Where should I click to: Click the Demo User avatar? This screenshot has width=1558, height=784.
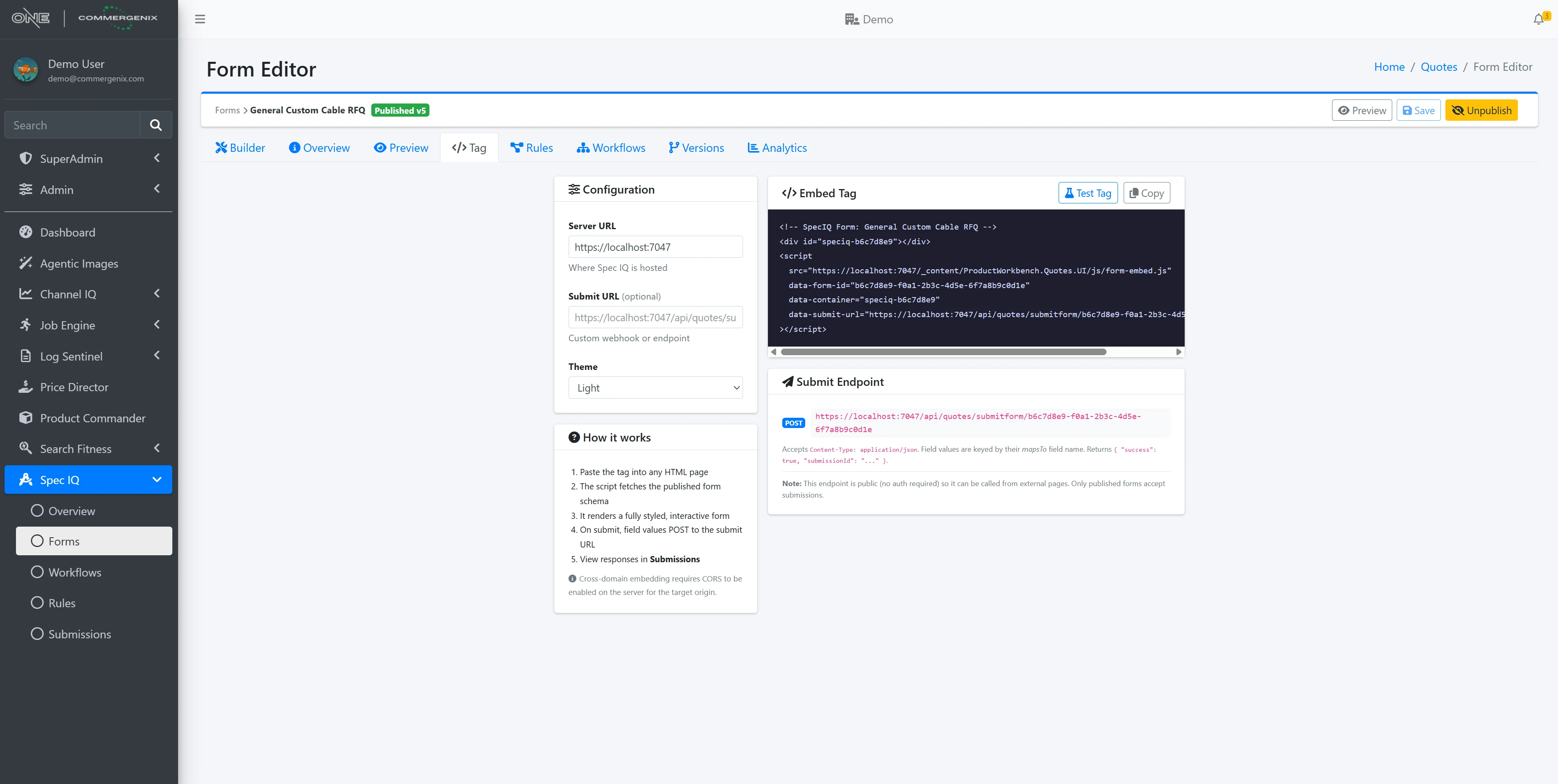[25, 70]
